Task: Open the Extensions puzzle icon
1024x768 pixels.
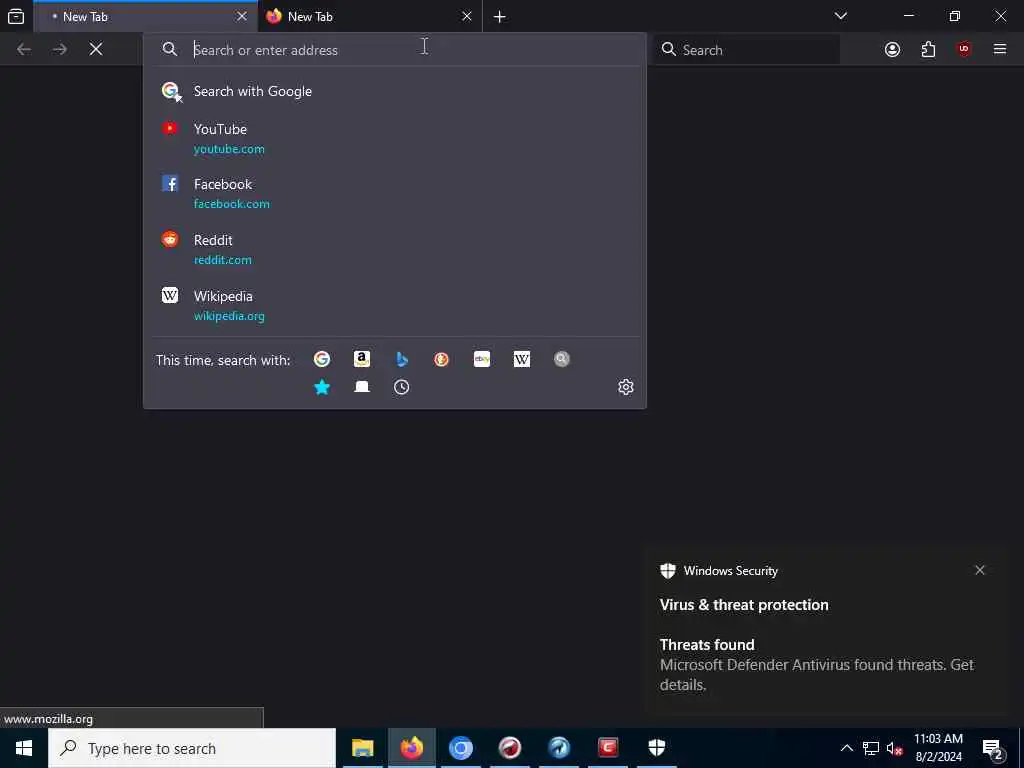Action: [x=928, y=50]
